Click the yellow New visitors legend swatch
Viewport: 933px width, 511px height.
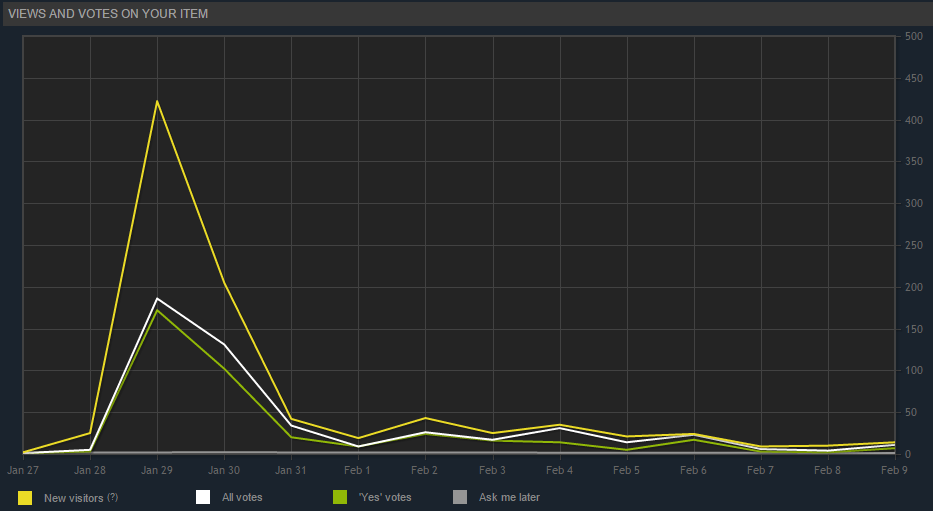(25, 498)
